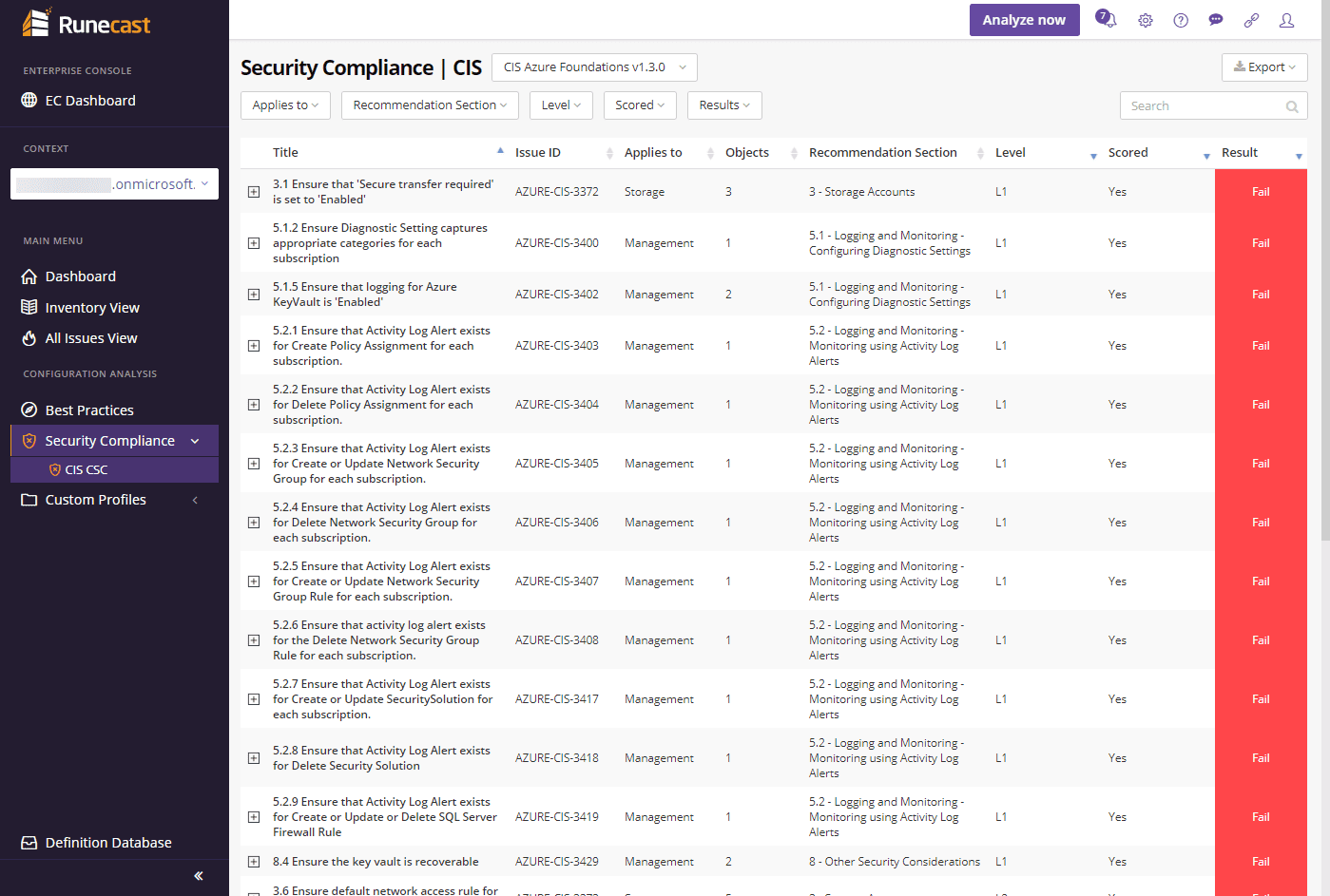Click the search magnifier icon
The width and height of the screenshot is (1330, 896).
click(1292, 106)
